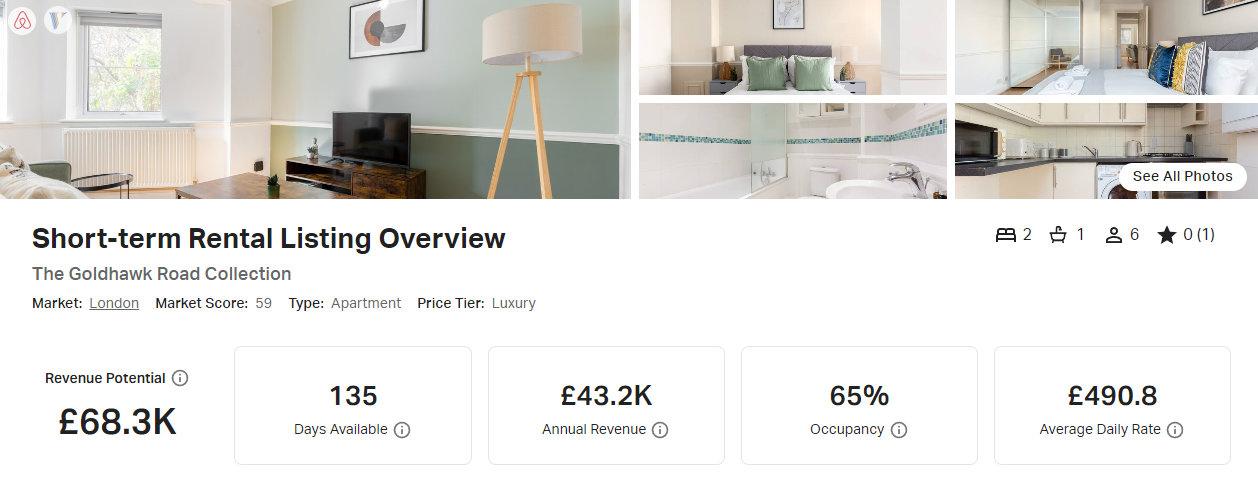
Task: Select the Average Daily Rate £490.8 card
Action: pyautogui.click(x=1112, y=405)
